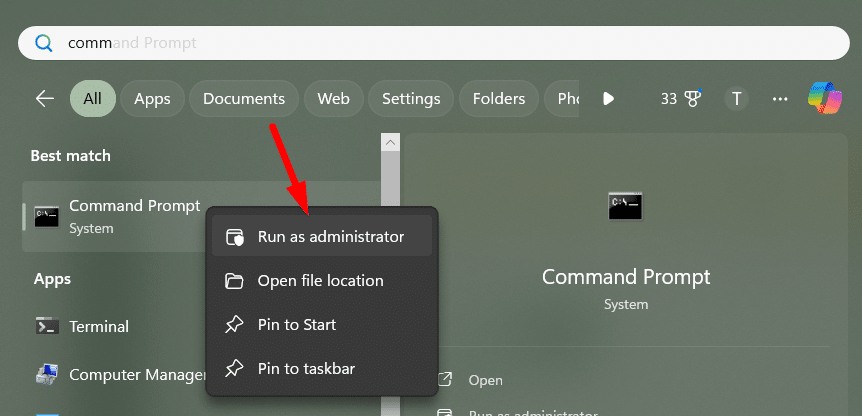Click the Command Prompt title in preview pane
The width and height of the screenshot is (862, 416).
click(x=626, y=276)
